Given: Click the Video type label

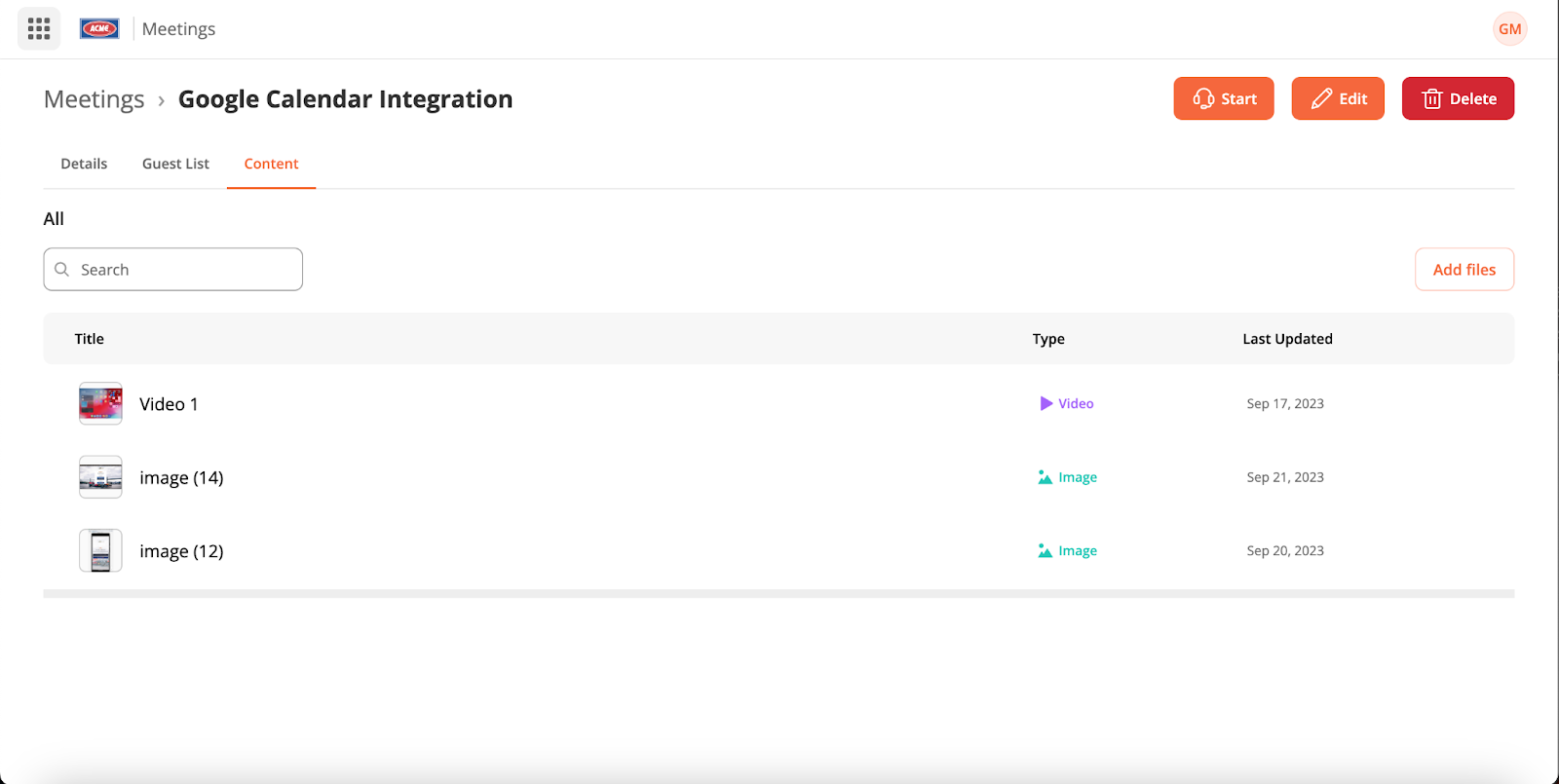Looking at the screenshot, I should pyautogui.click(x=1076, y=403).
